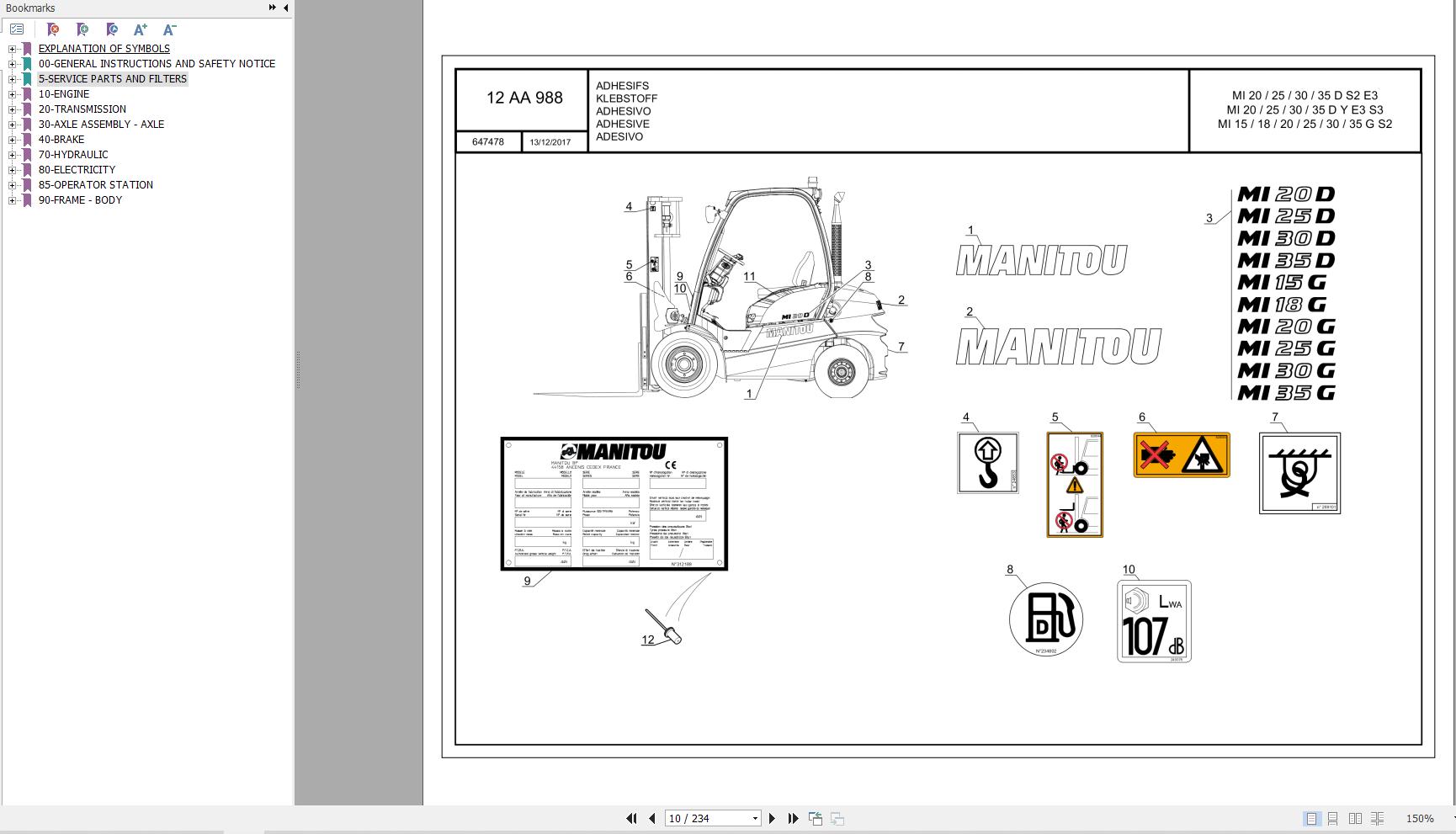Select the bookmark options checklist icon
This screenshot has width=1456, height=834.
tap(16, 29)
